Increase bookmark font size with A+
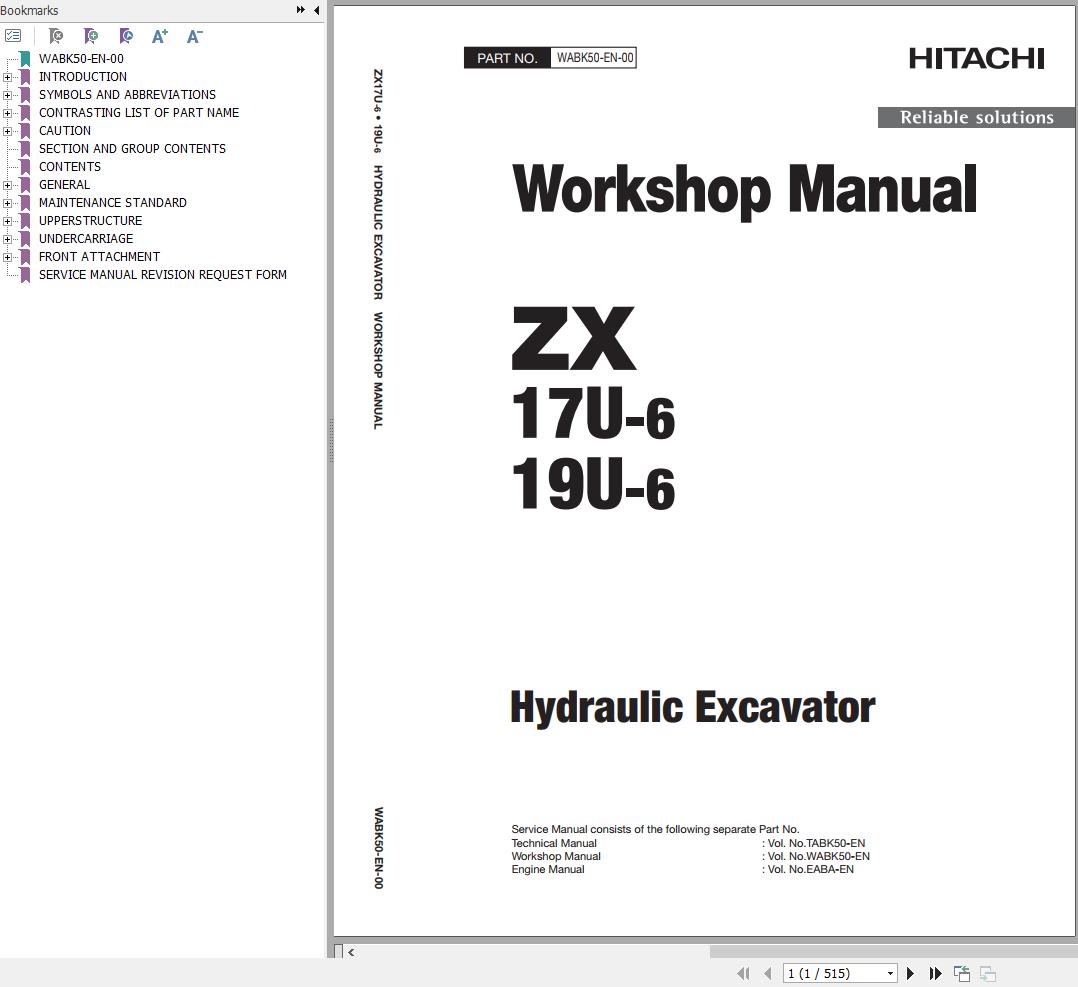1078x987 pixels. [160, 36]
